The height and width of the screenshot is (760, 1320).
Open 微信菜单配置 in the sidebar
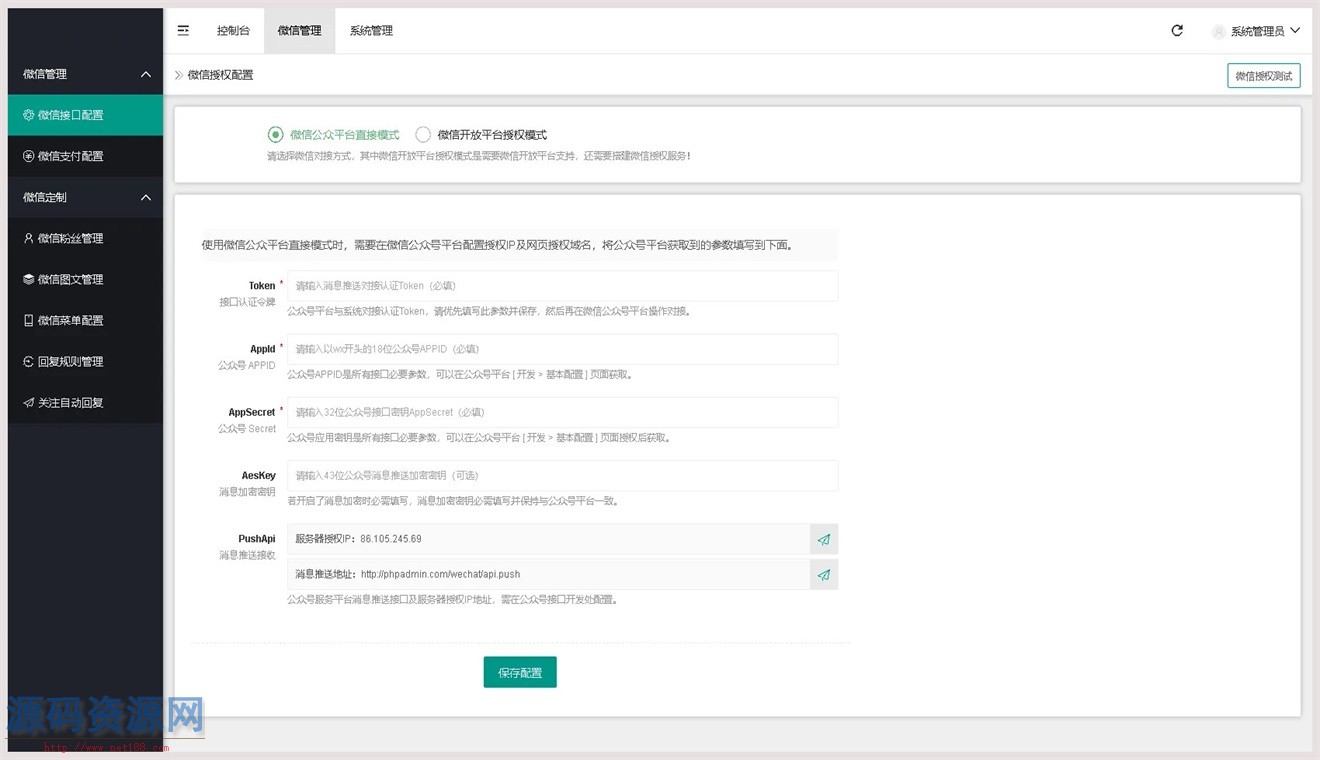[85, 320]
